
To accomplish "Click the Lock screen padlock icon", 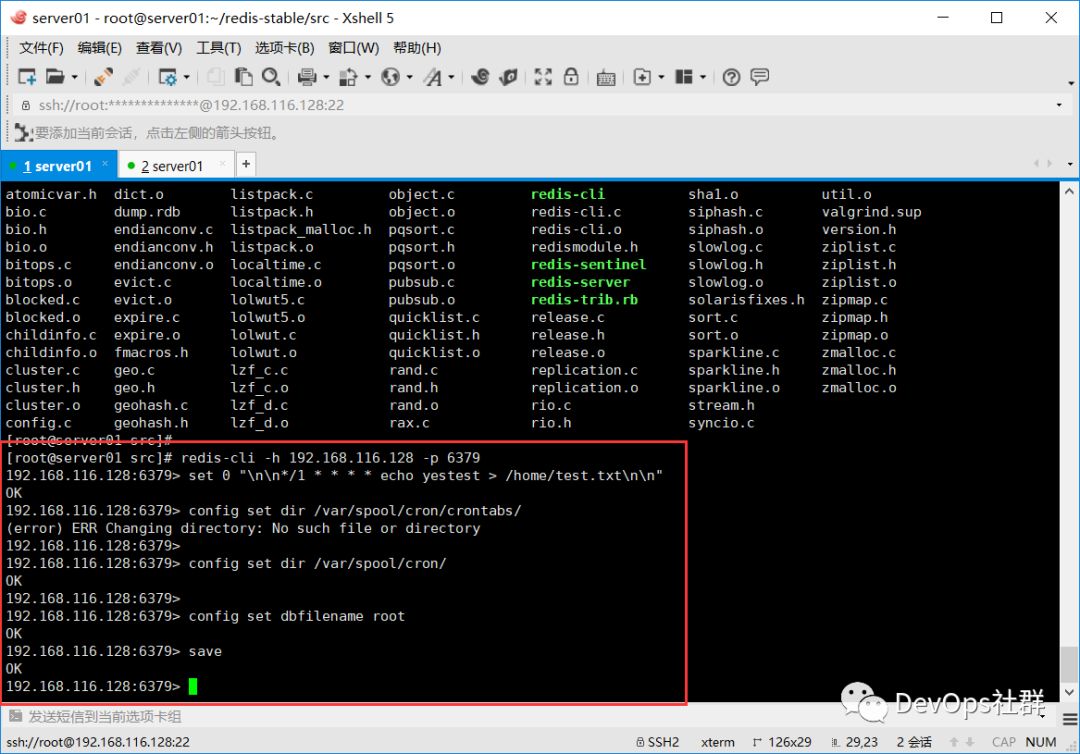I will [x=571, y=76].
